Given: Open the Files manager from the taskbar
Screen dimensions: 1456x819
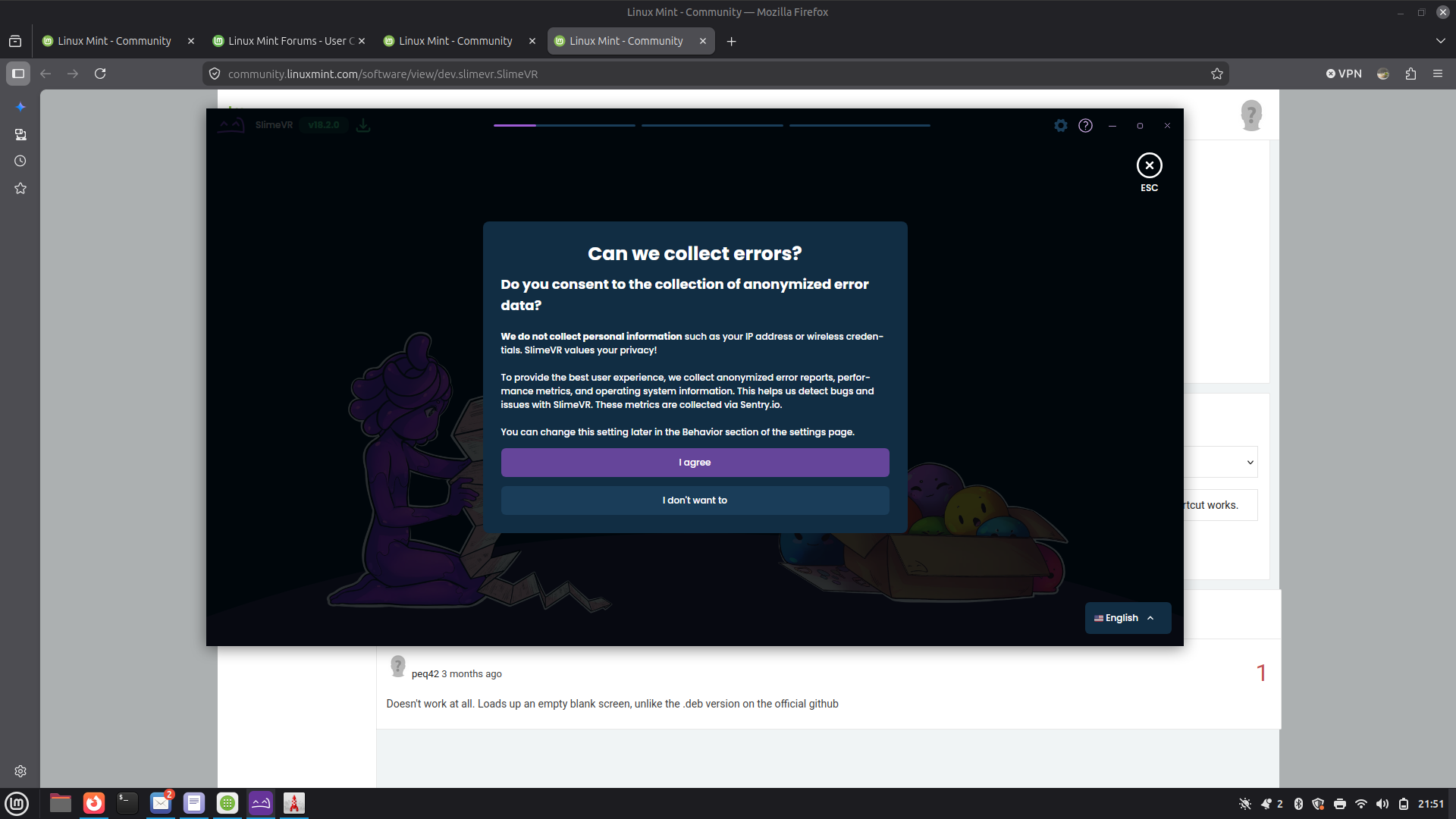Looking at the screenshot, I should coord(61,803).
